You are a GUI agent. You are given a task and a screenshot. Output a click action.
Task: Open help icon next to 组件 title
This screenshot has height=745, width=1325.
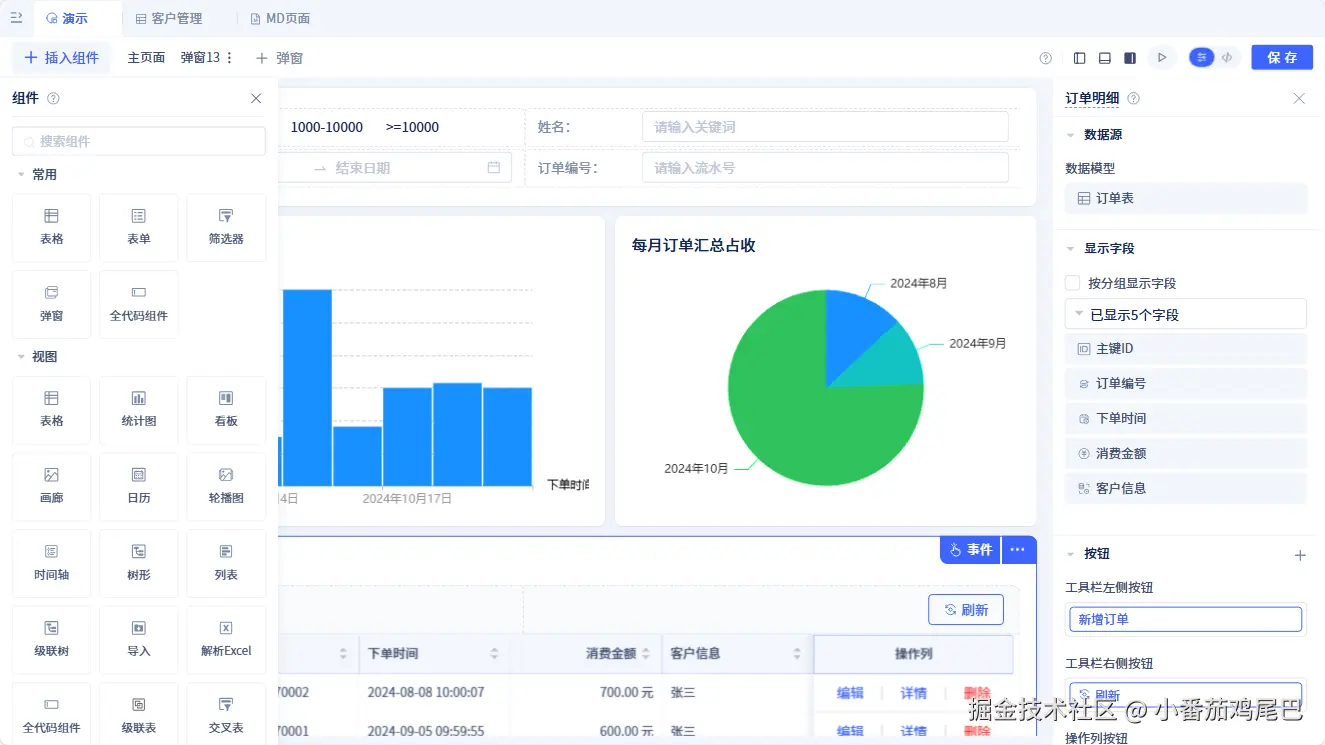coord(54,98)
